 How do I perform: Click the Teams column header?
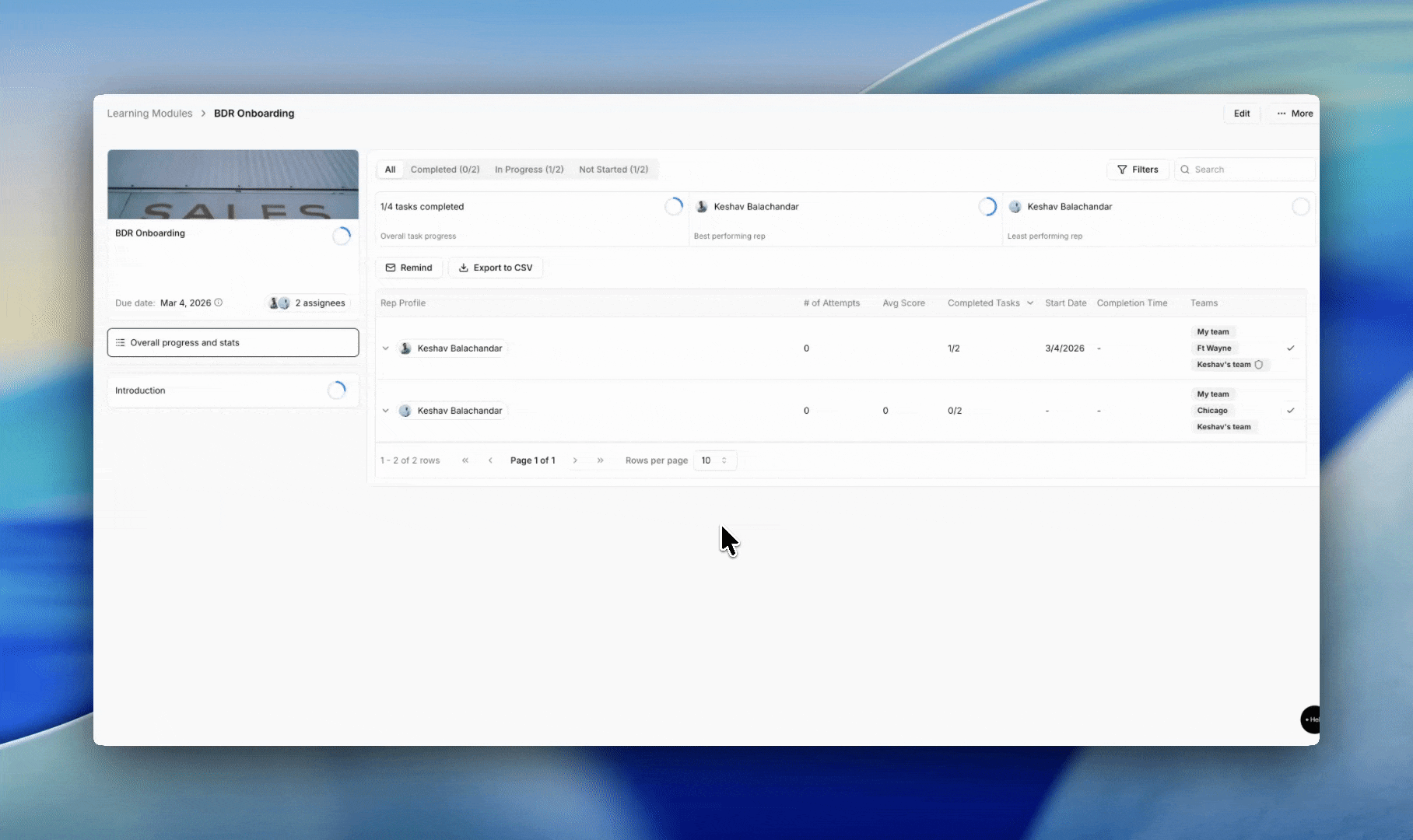click(x=1204, y=303)
